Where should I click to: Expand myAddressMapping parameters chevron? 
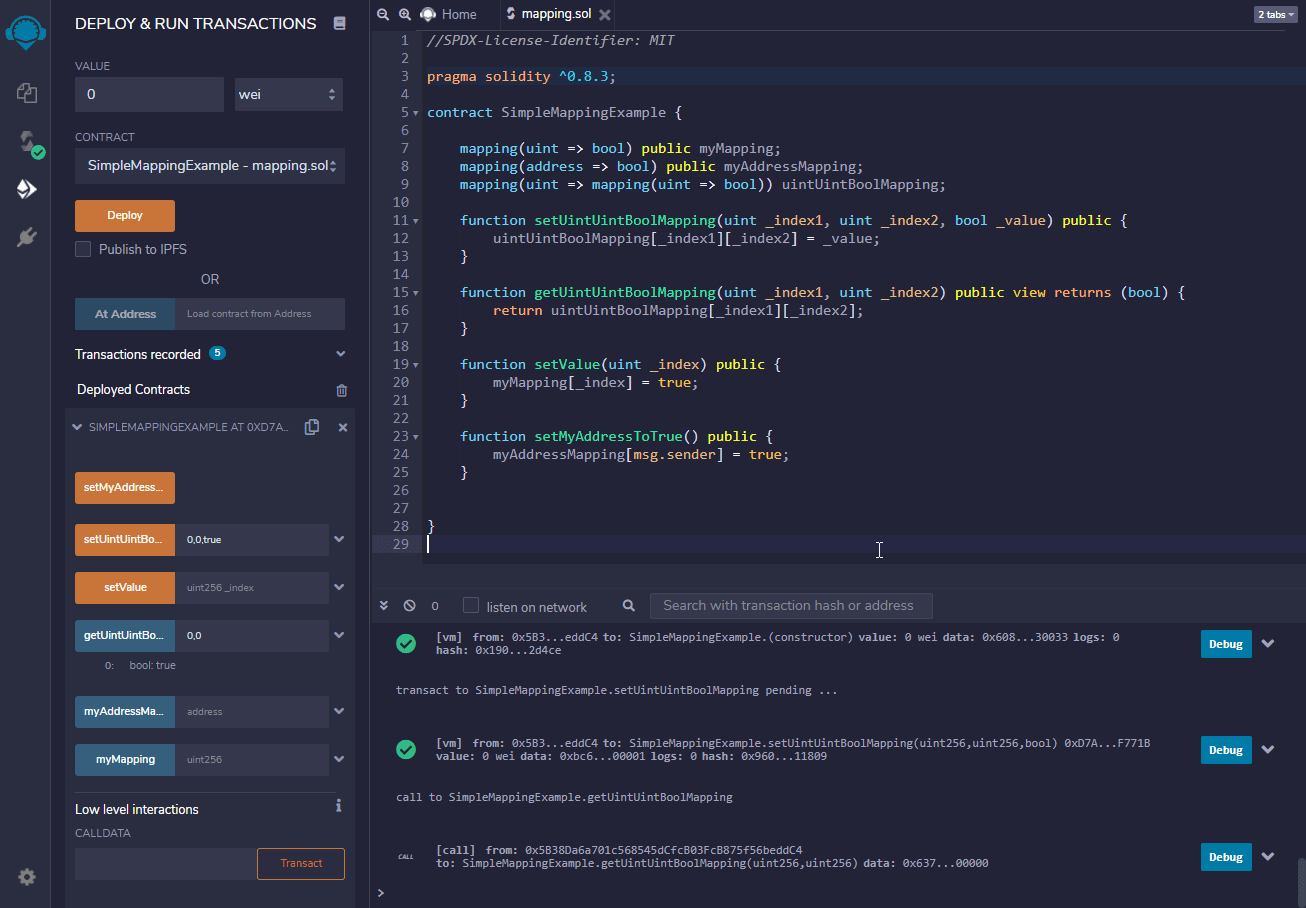point(339,711)
